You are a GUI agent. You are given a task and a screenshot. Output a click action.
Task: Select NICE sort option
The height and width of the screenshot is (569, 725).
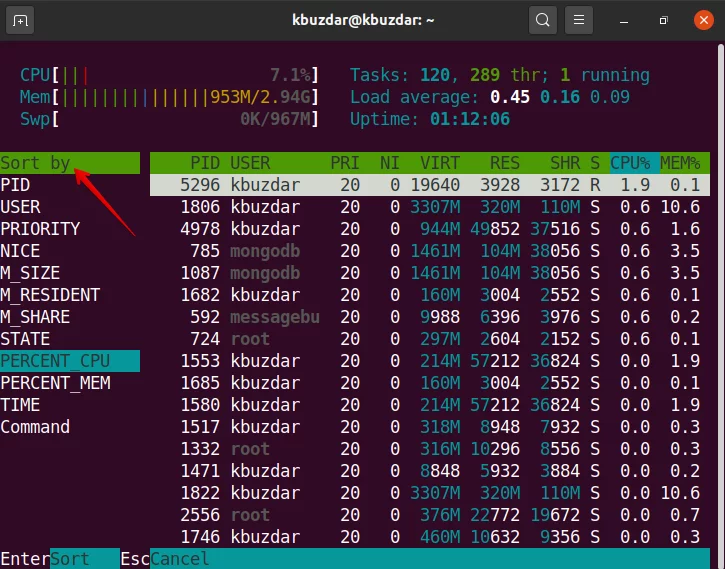click(x=70, y=251)
